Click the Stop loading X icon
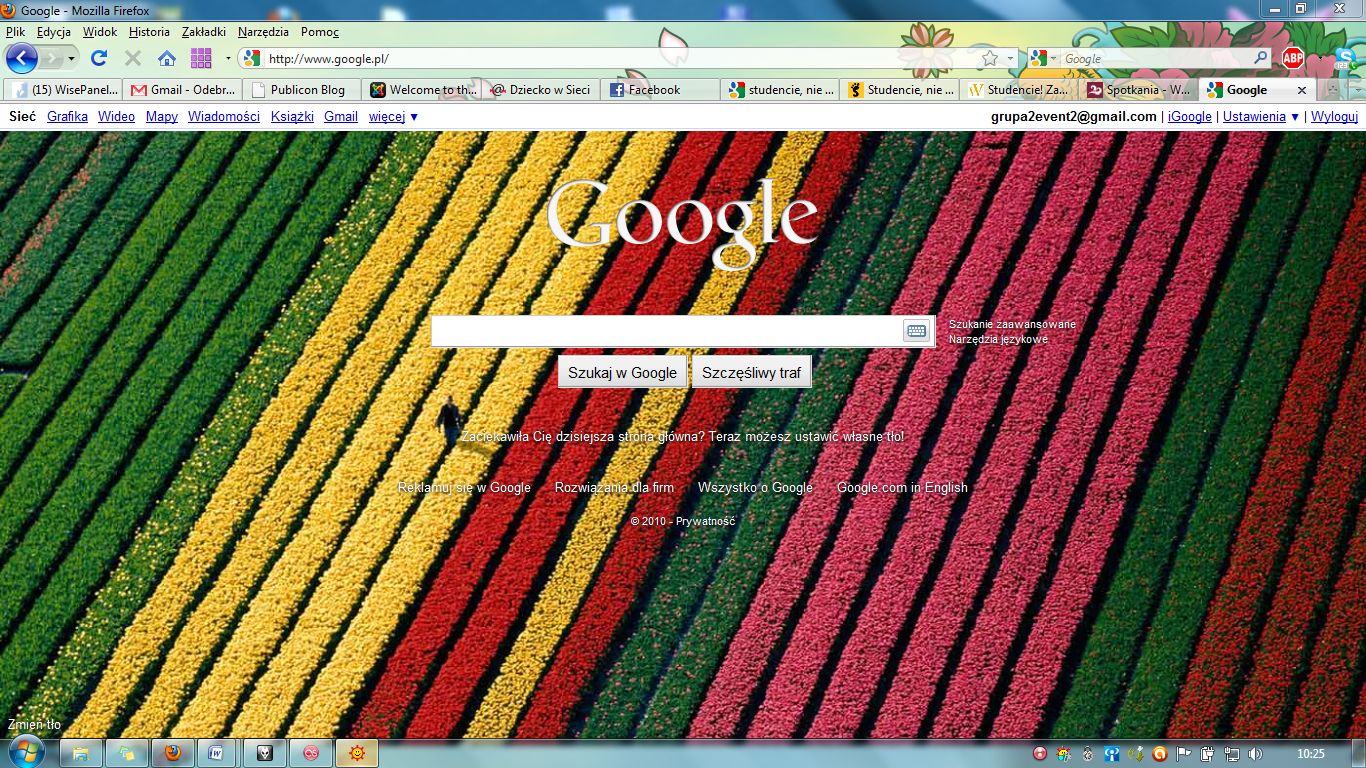Image resolution: width=1366 pixels, height=768 pixels. click(x=132, y=58)
